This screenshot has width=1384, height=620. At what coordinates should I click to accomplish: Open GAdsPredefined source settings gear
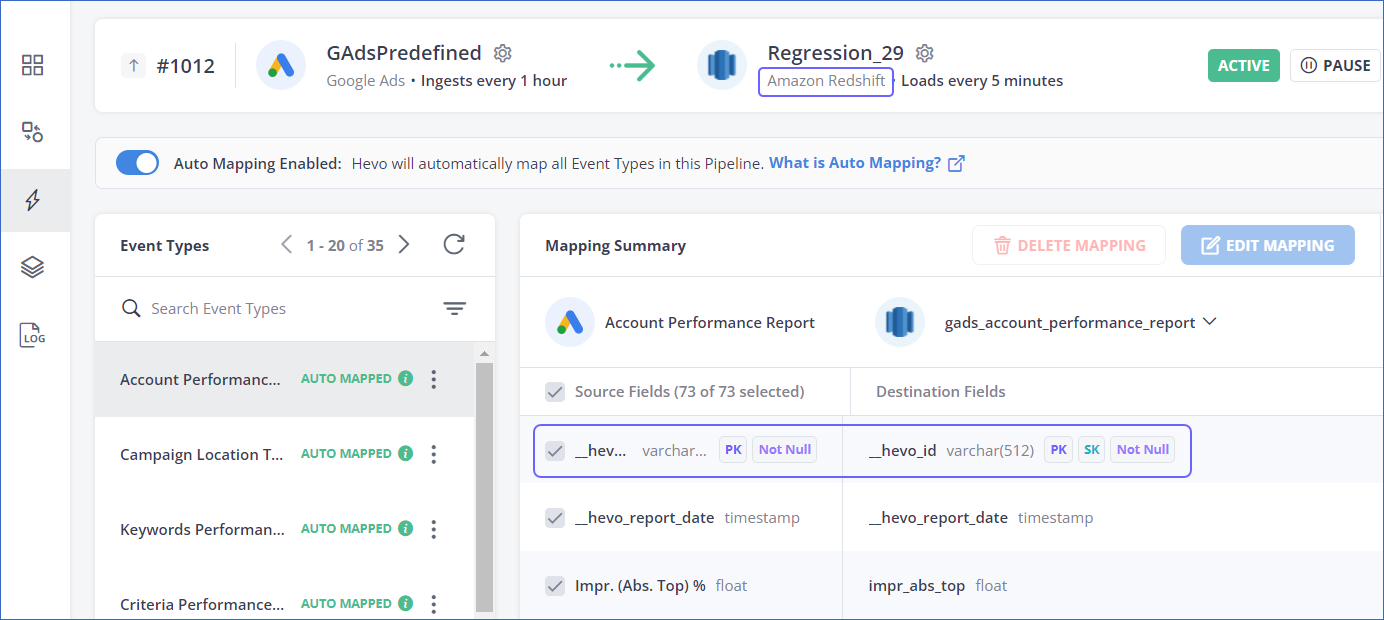click(x=502, y=53)
